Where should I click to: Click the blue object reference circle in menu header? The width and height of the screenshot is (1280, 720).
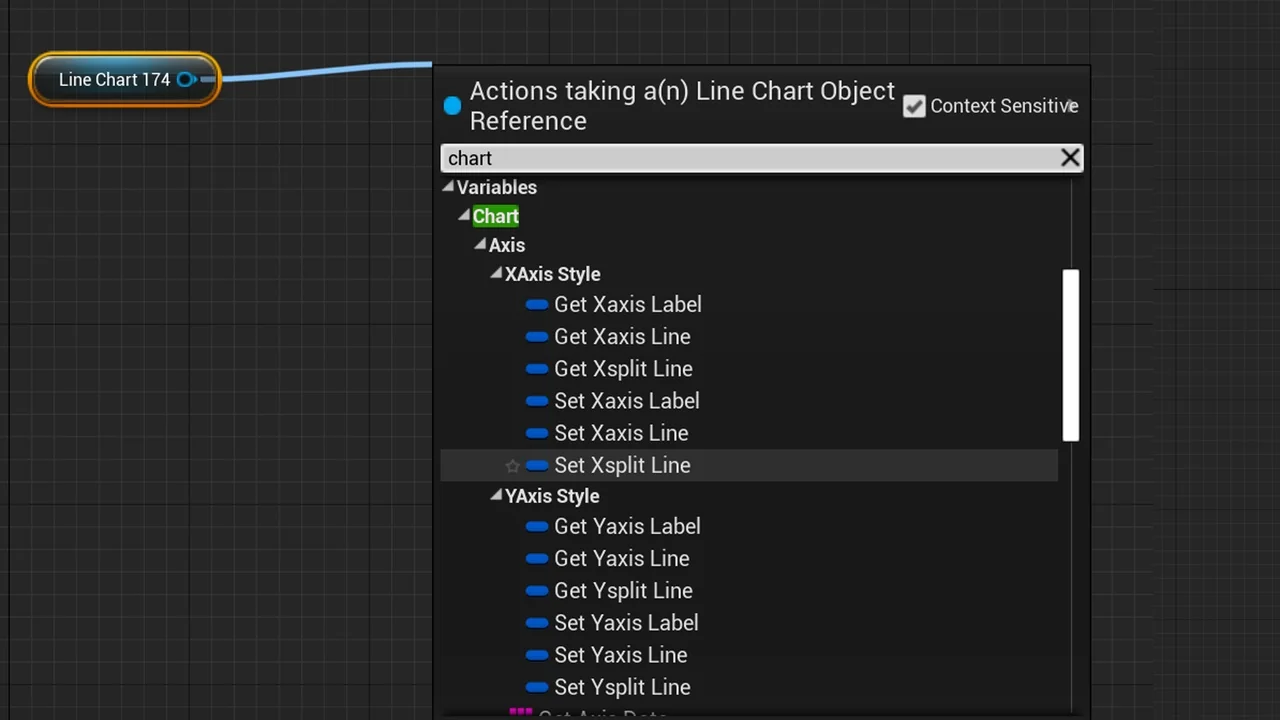click(x=452, y=106)
